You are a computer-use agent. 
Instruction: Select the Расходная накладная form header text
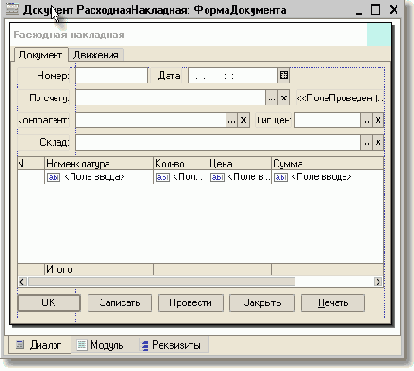(x=69, y=35)
